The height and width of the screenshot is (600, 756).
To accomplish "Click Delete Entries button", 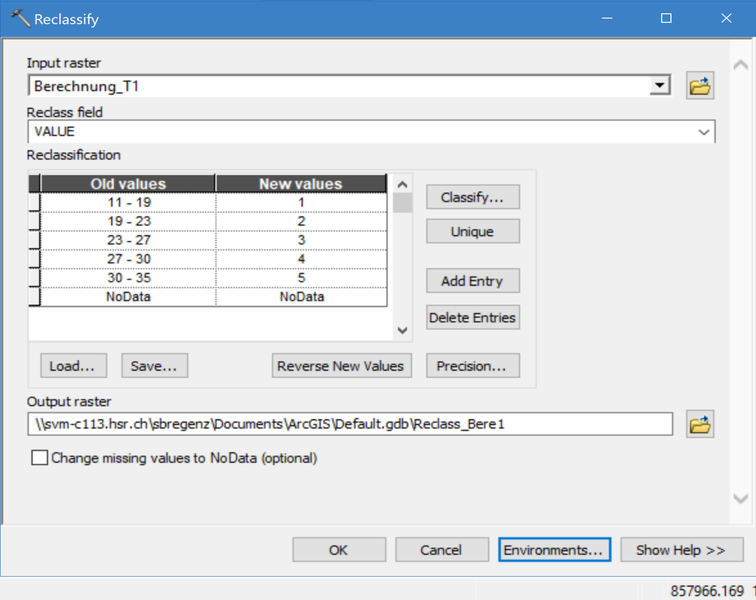I will [x=472, y=318].
